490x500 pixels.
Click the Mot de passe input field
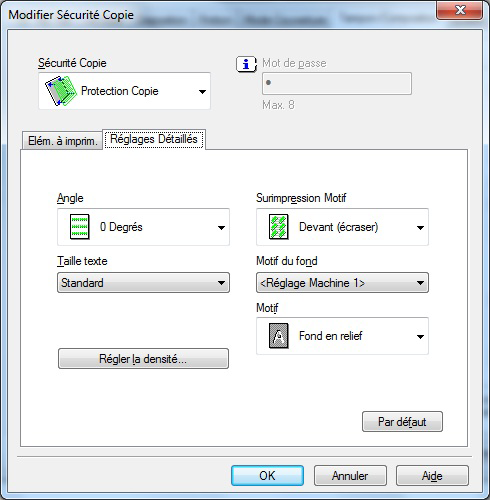click(337, 83)
